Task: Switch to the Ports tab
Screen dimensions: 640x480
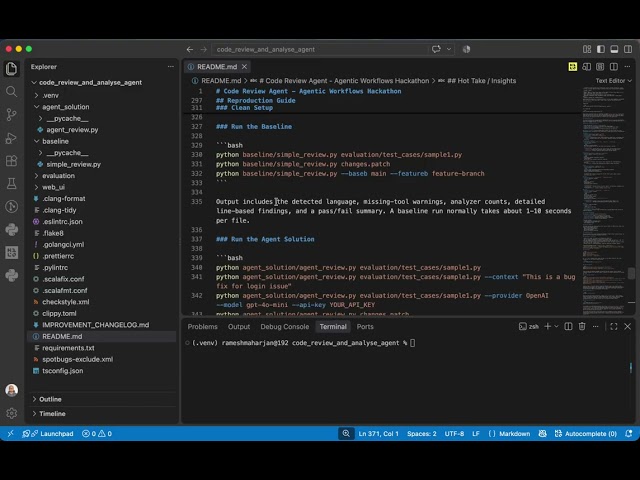Action: [x=365, y=327]
